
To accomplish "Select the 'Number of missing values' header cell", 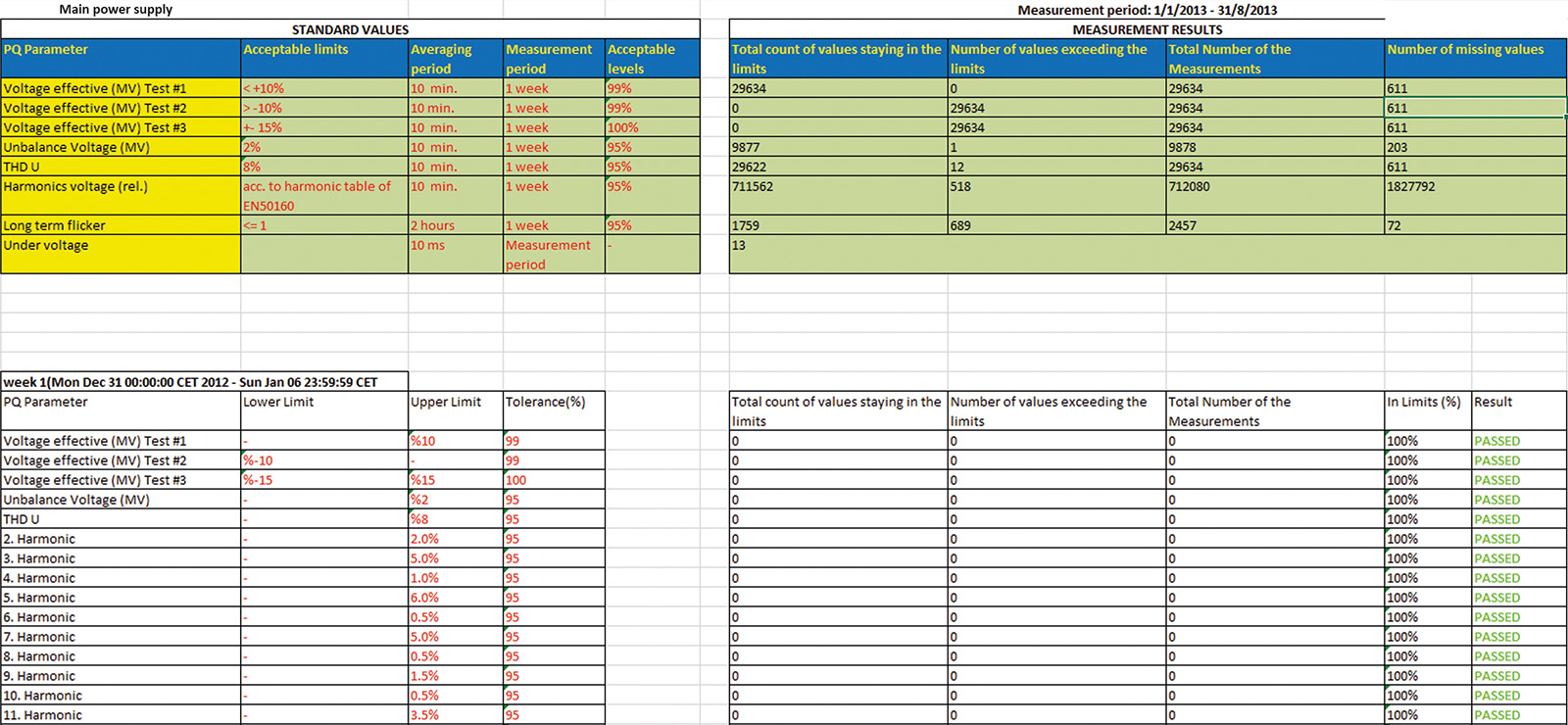I will coord(1476,59).
